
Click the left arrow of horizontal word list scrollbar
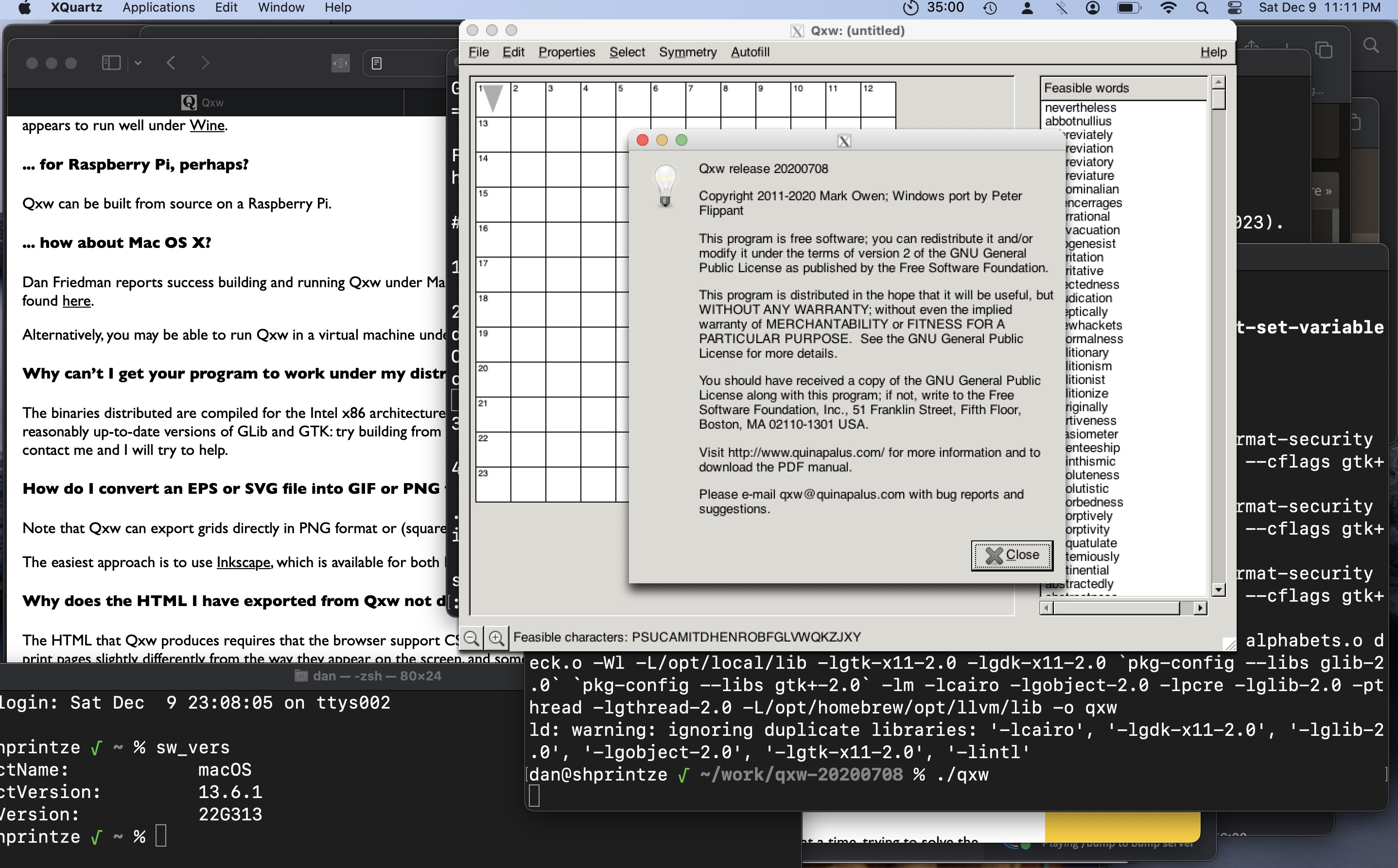[x=1047, y=608]
